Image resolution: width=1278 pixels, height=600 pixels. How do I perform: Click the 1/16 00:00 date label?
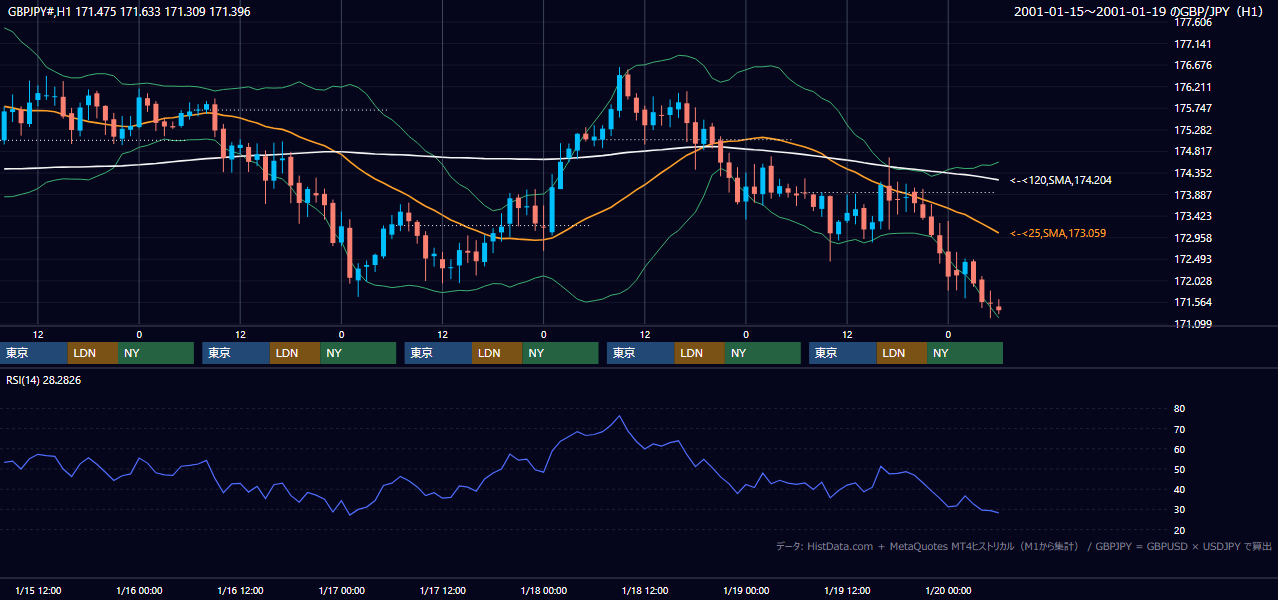(139, 590)
